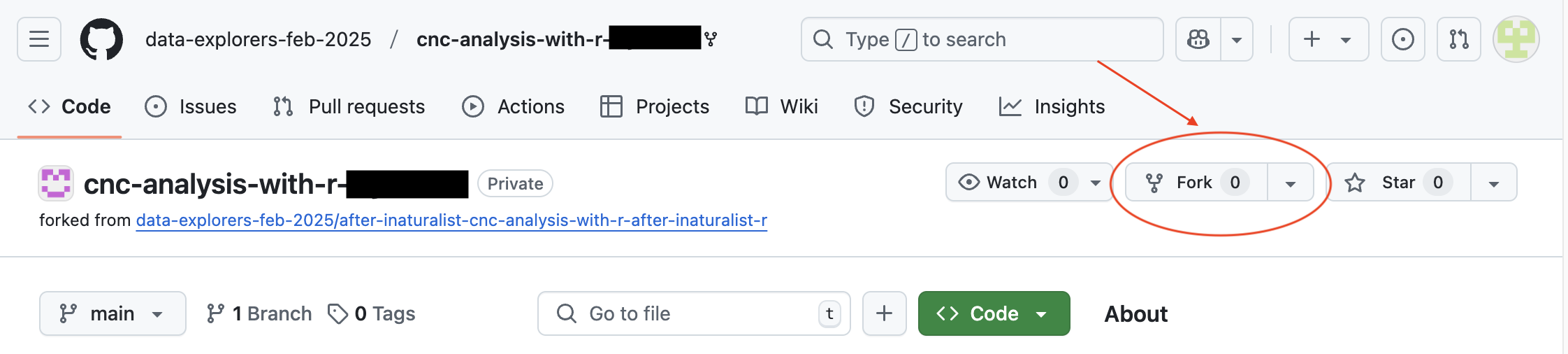Open the Pull requests icon in the header
This screenshot has height=354, width=1568.
coord(1459,39)
